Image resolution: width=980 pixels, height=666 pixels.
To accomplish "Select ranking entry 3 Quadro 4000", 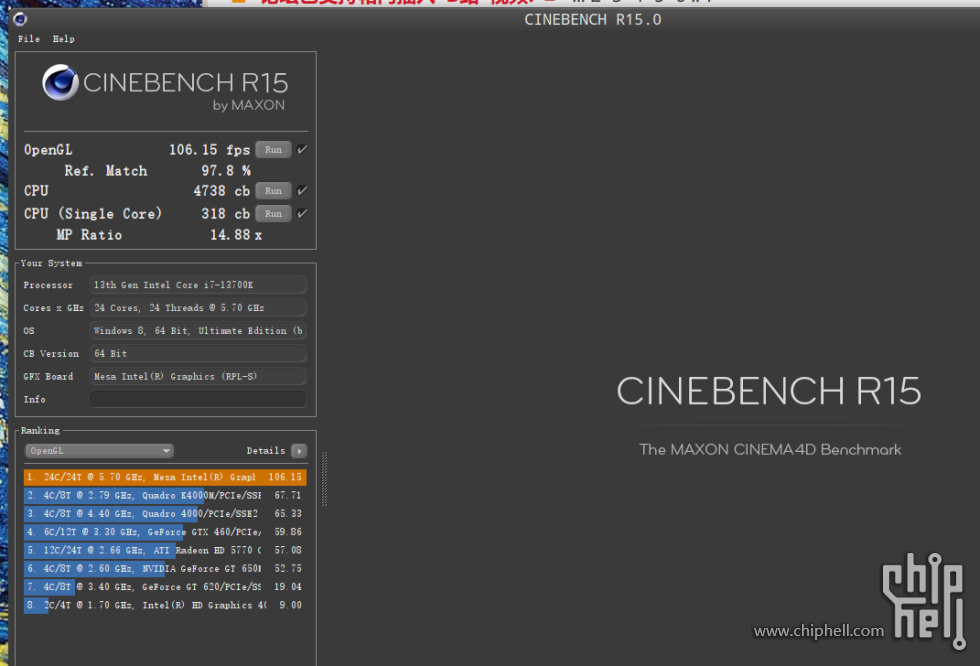I will tap(165, 514).
